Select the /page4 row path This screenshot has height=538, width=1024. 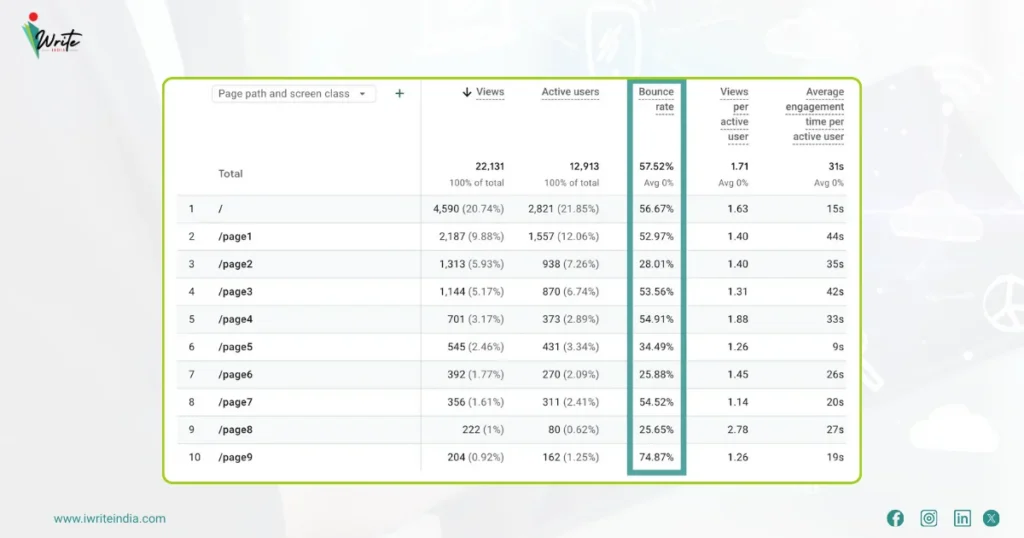(235, 319)
